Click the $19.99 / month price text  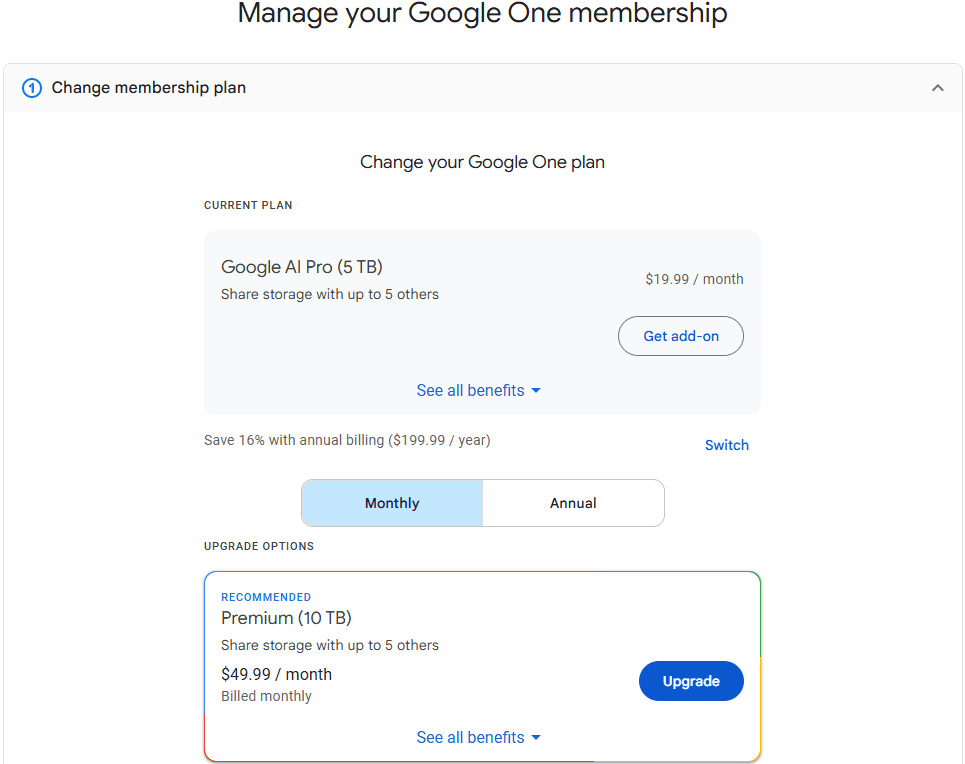click(x=694, y=279)
